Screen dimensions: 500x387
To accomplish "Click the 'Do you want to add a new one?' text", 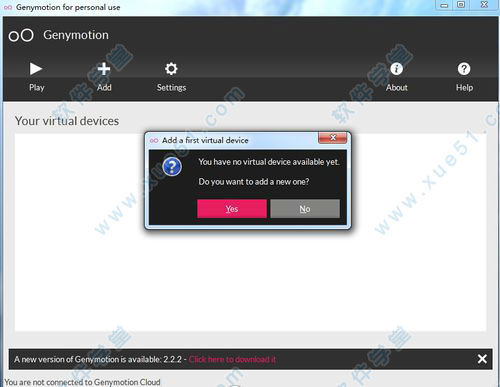I will [254, 182].
